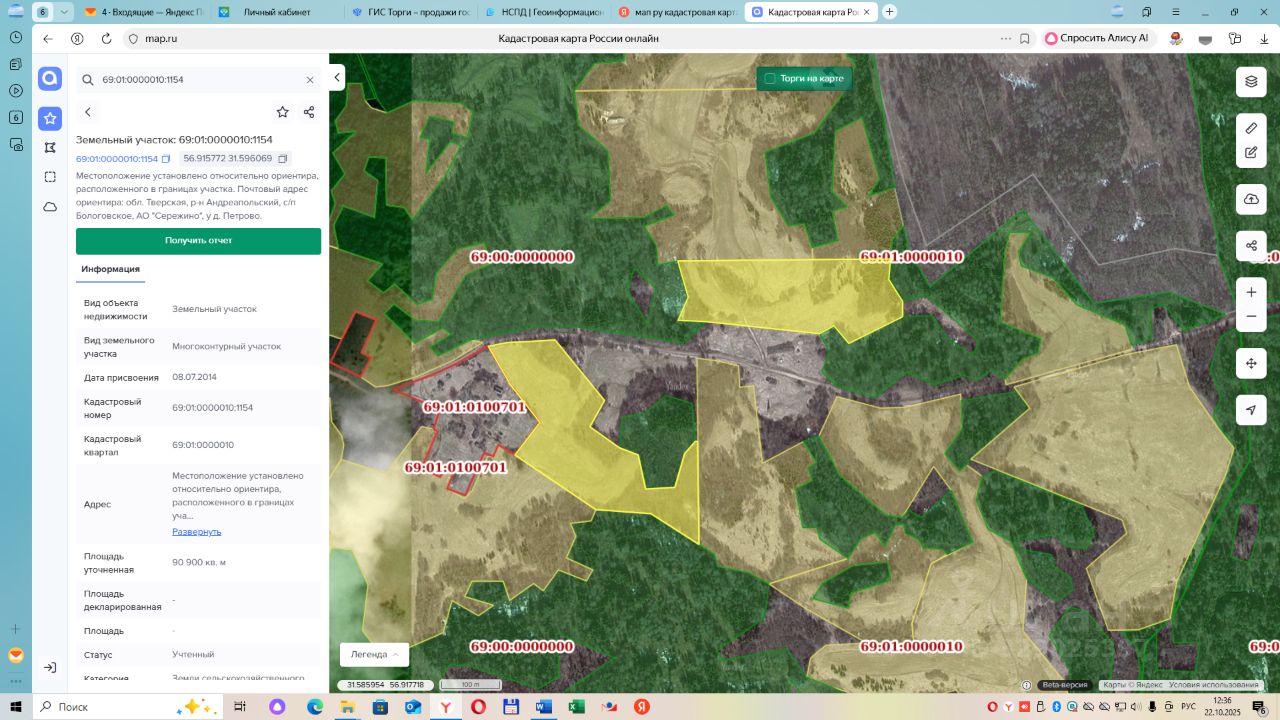Open Outlook from taskbar
Viewport: 1280px width, 720px height.
tap(413, 706)
